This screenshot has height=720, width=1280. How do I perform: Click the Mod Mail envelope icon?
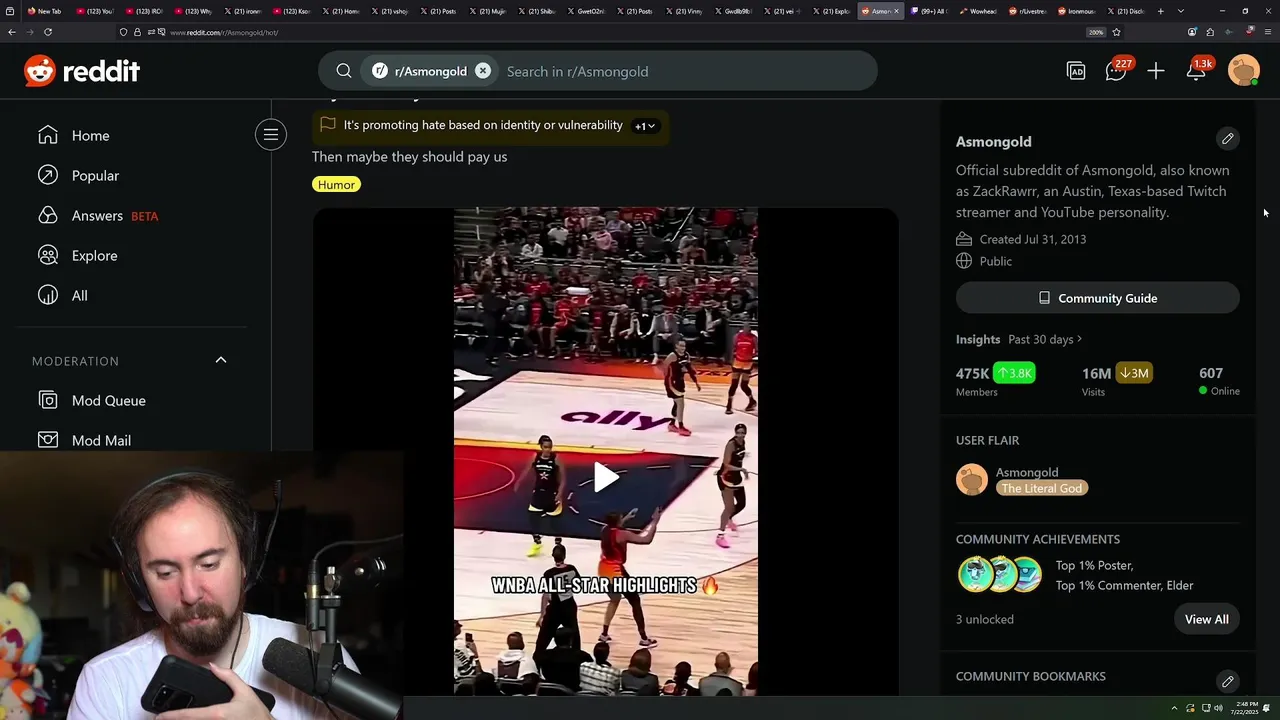48,440
